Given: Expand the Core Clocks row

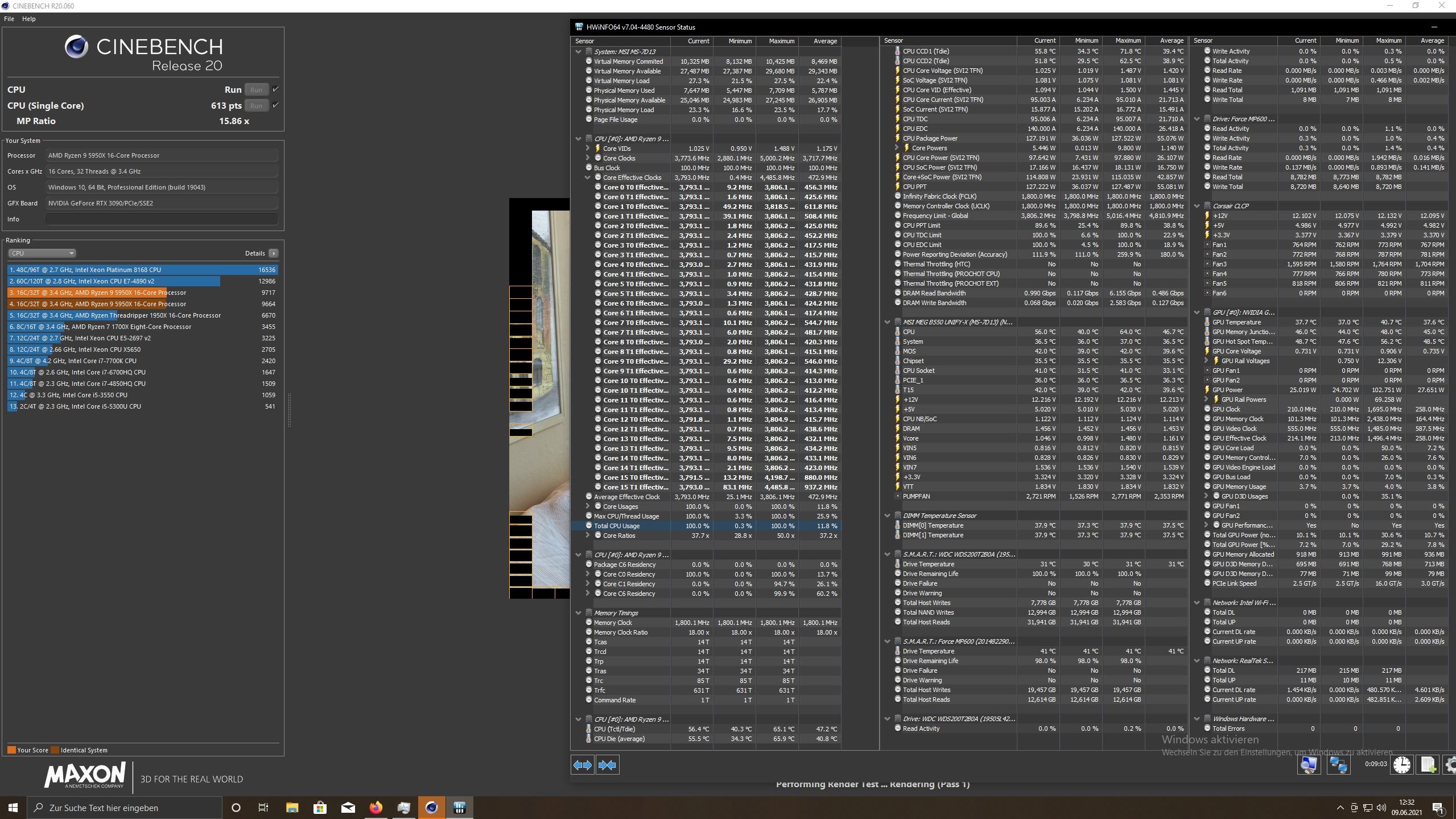Looking at the screenshot, I should [x=588, y=158].
